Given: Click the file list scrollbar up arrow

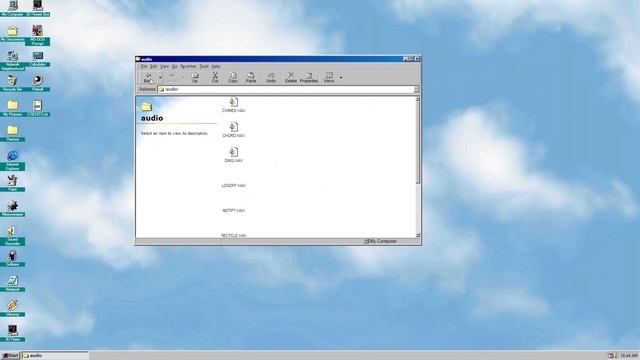Looking at the screenshot, I should [418, 99].
